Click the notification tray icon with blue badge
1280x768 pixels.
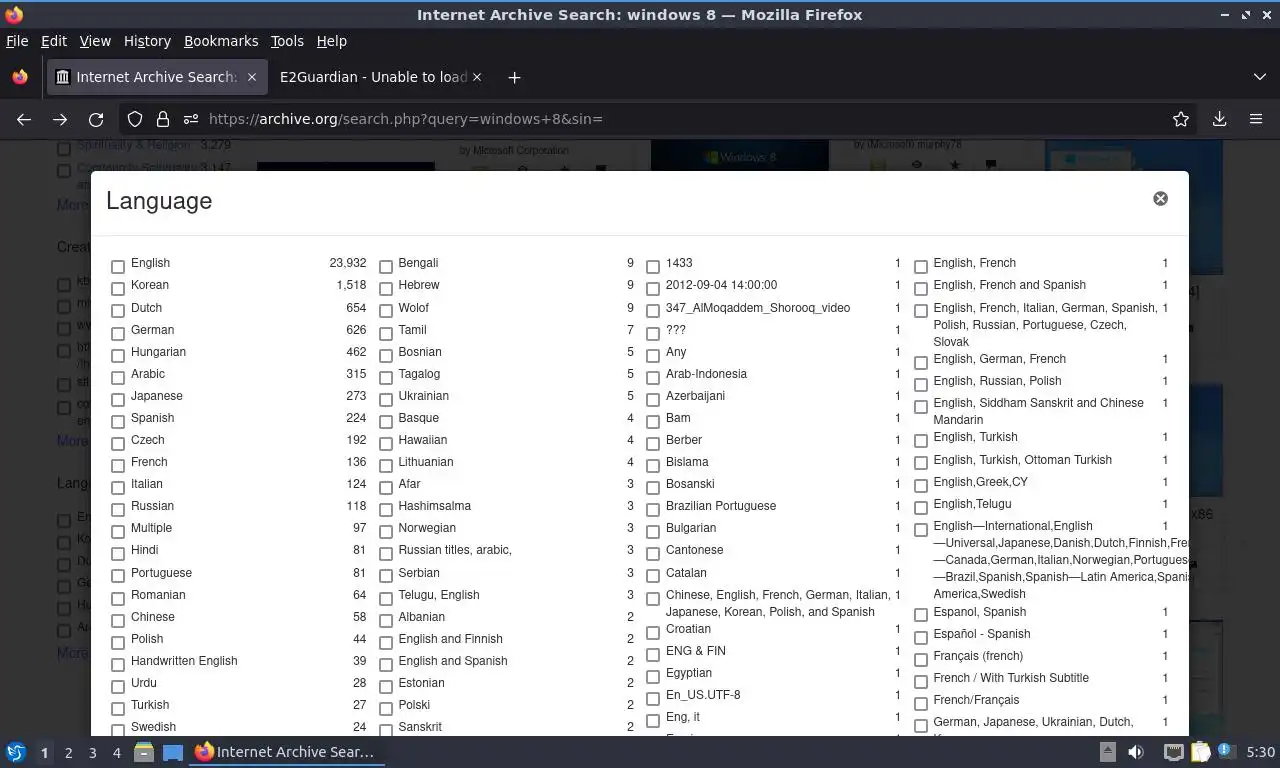1226,752
